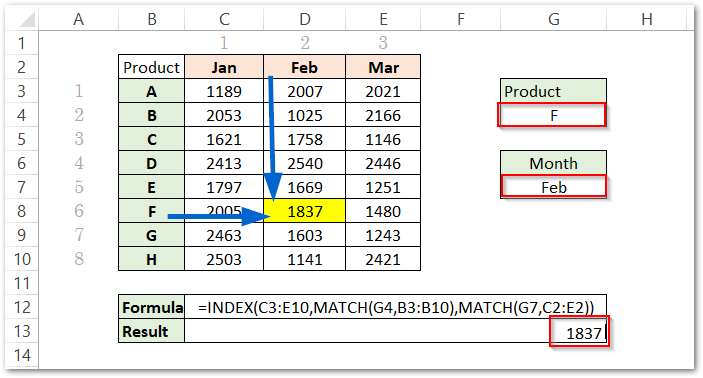Viewport: 703px width, 378px height.
Task: Select column G header
Action: [x=554, y=19]
